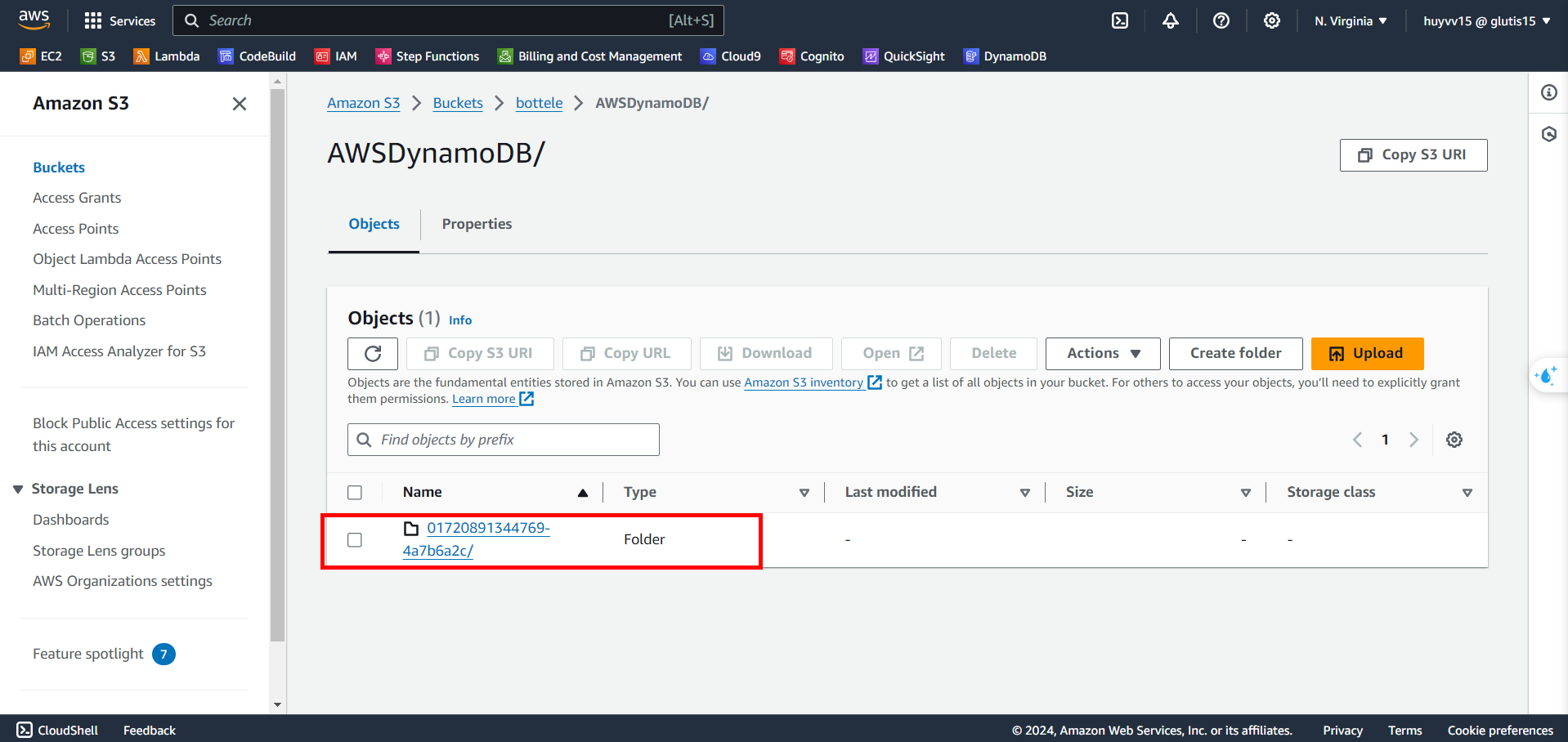The height and width of the screenshot is (742, 1568).
Task: Switch to the Objects tab
Action: tap(374, 224)
